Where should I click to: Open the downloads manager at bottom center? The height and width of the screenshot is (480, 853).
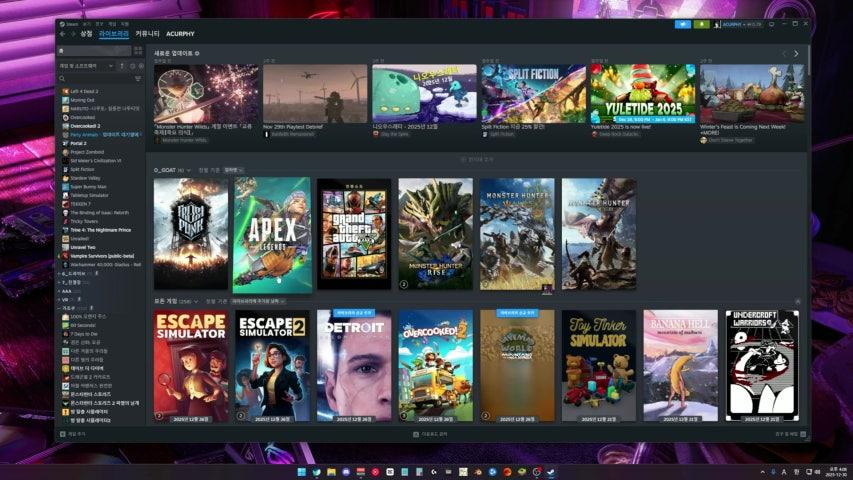click(430, 434)
